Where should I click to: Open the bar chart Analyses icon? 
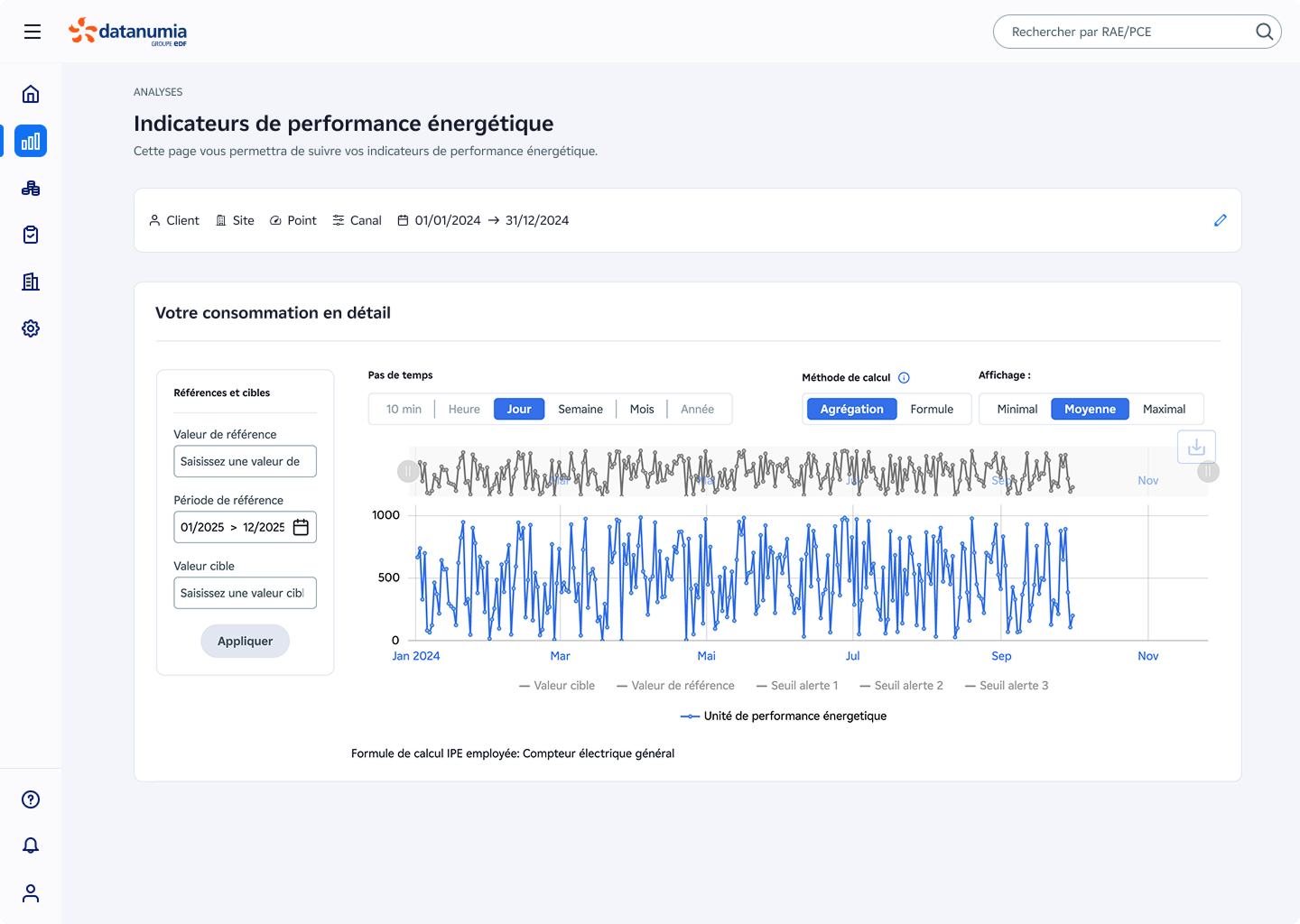31,141
